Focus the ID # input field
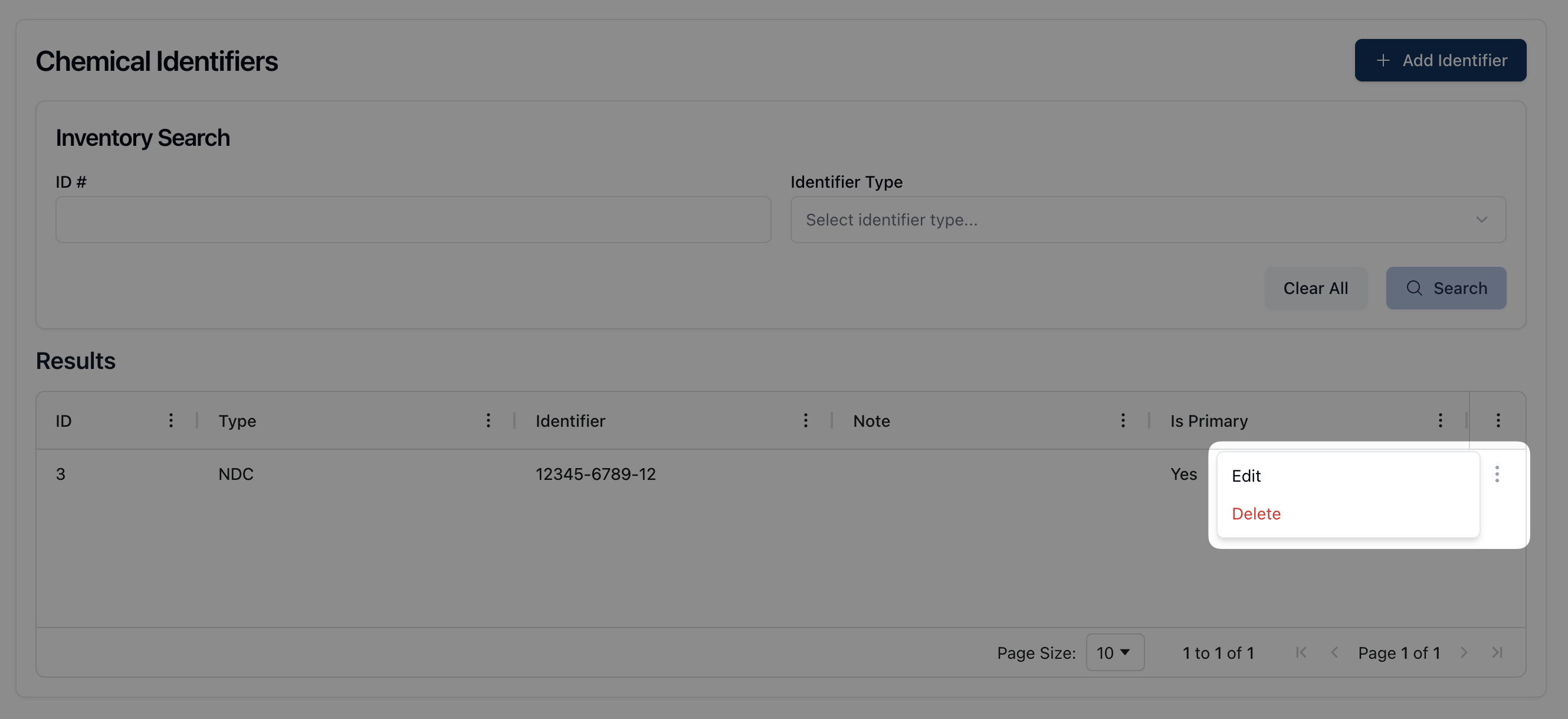Viewport: 1568px width, 719px height. [x=413, y=220]
